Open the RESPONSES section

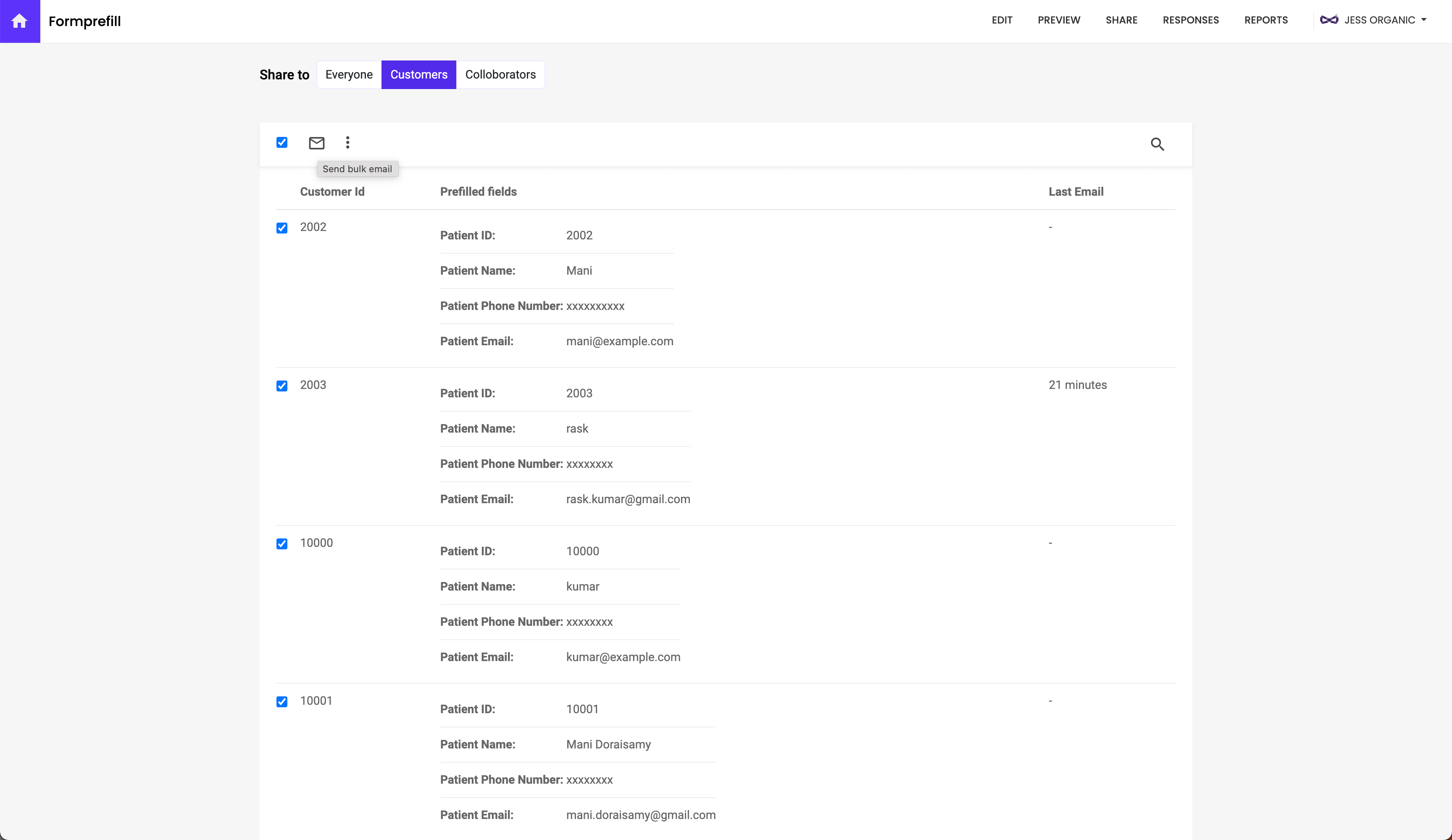pyautogui.click(x=1190, y=20)
